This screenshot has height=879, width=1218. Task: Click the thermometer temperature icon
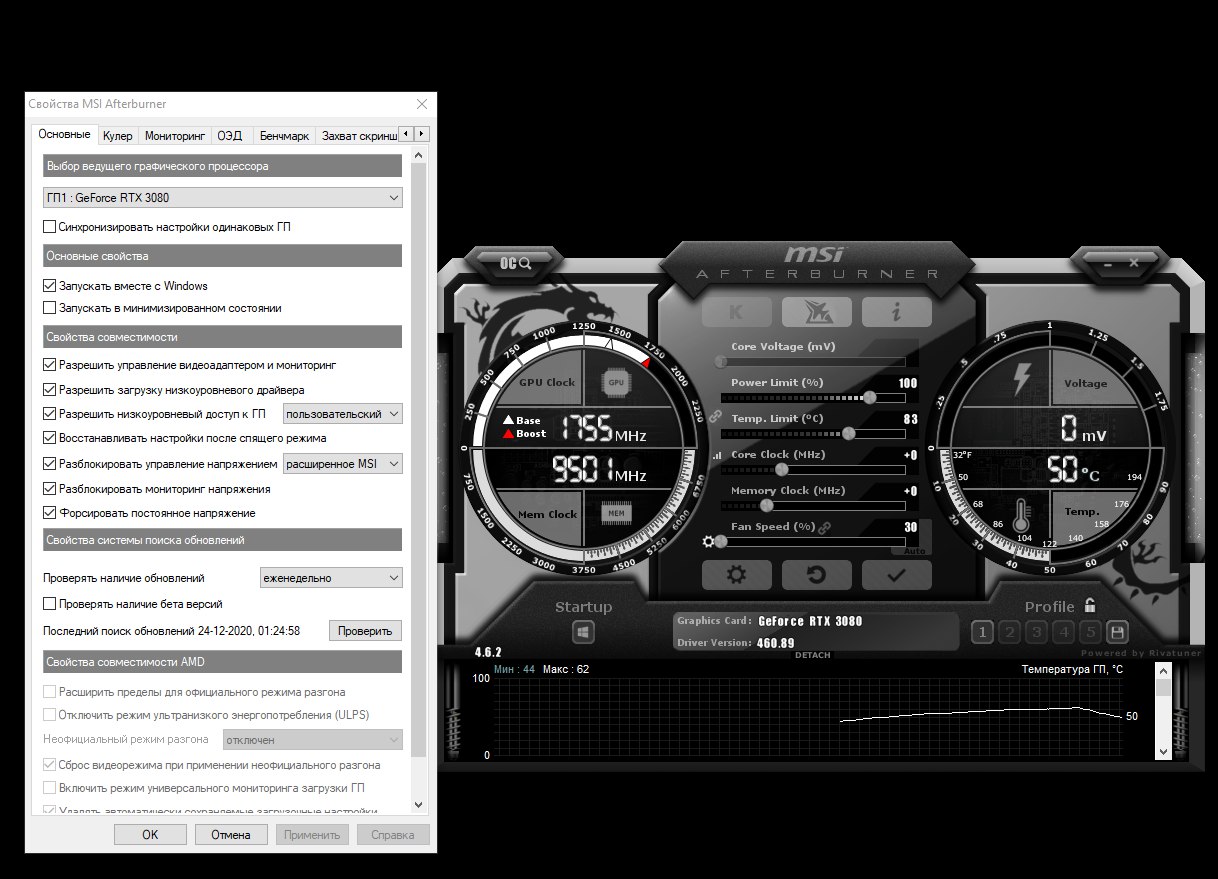[x=1022, y=515]
